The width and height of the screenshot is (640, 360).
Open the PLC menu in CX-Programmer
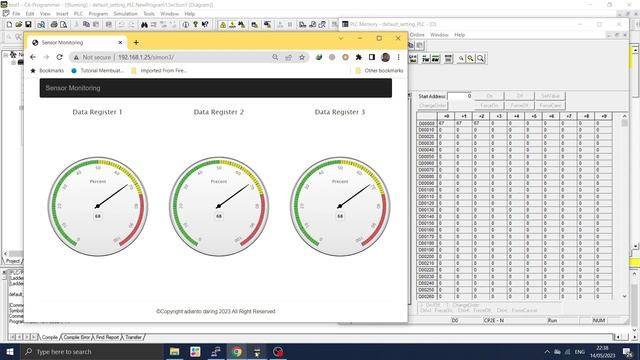[x=78, y=13]
